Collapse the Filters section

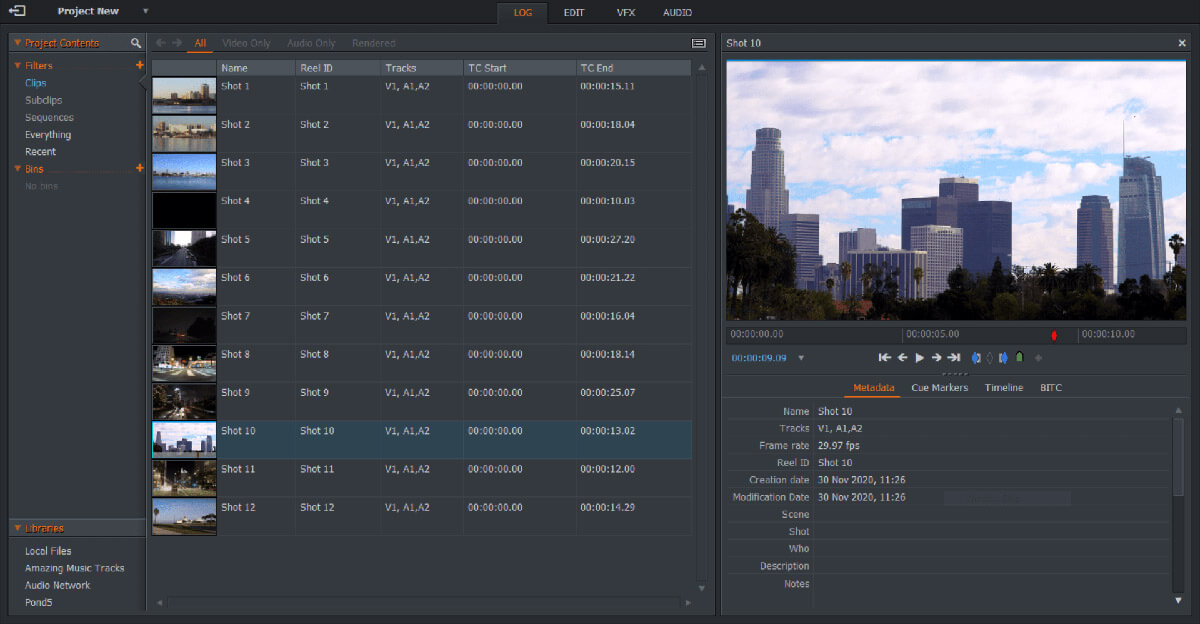tap(18, 66)
